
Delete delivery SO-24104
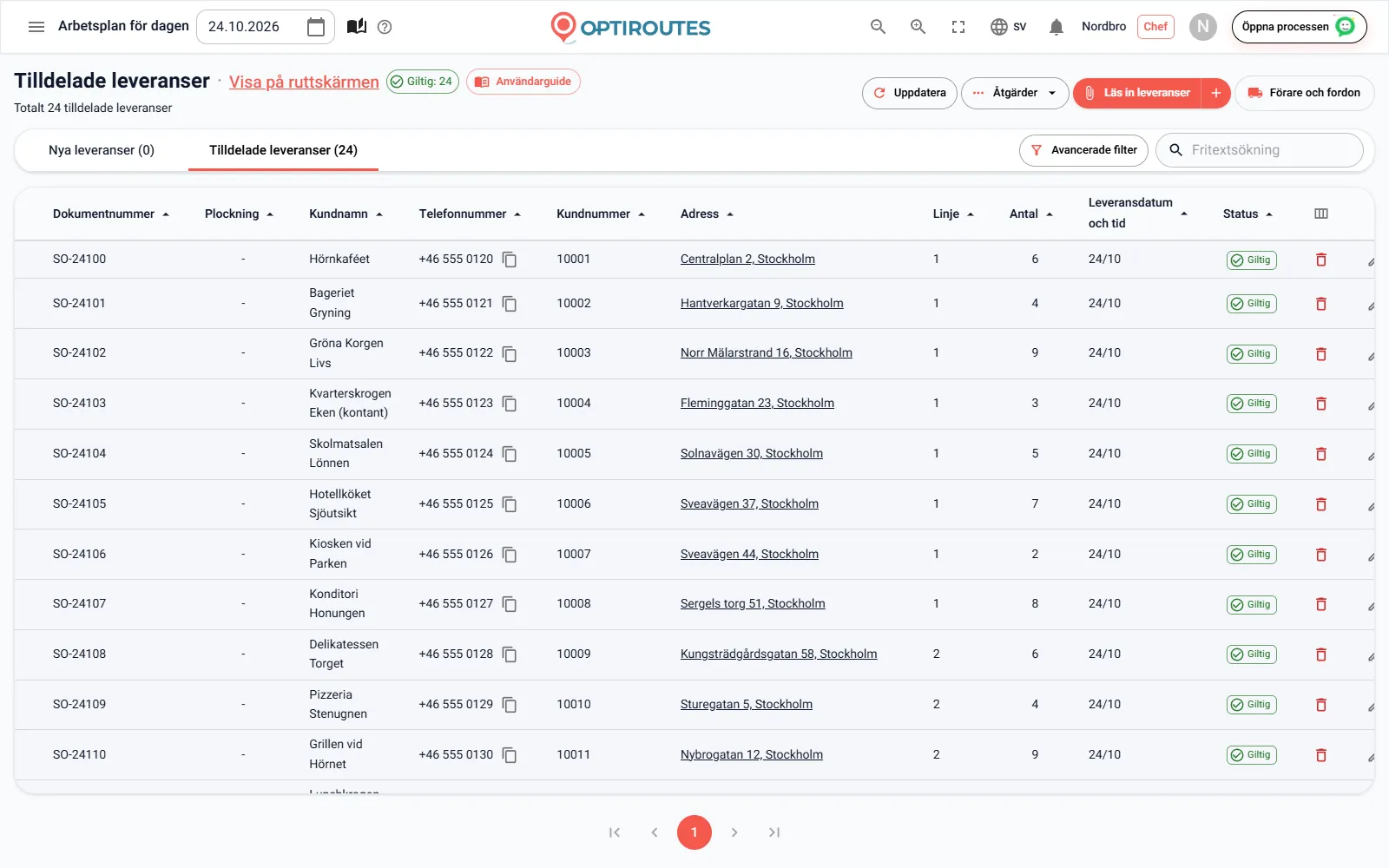coord(1321,454)
